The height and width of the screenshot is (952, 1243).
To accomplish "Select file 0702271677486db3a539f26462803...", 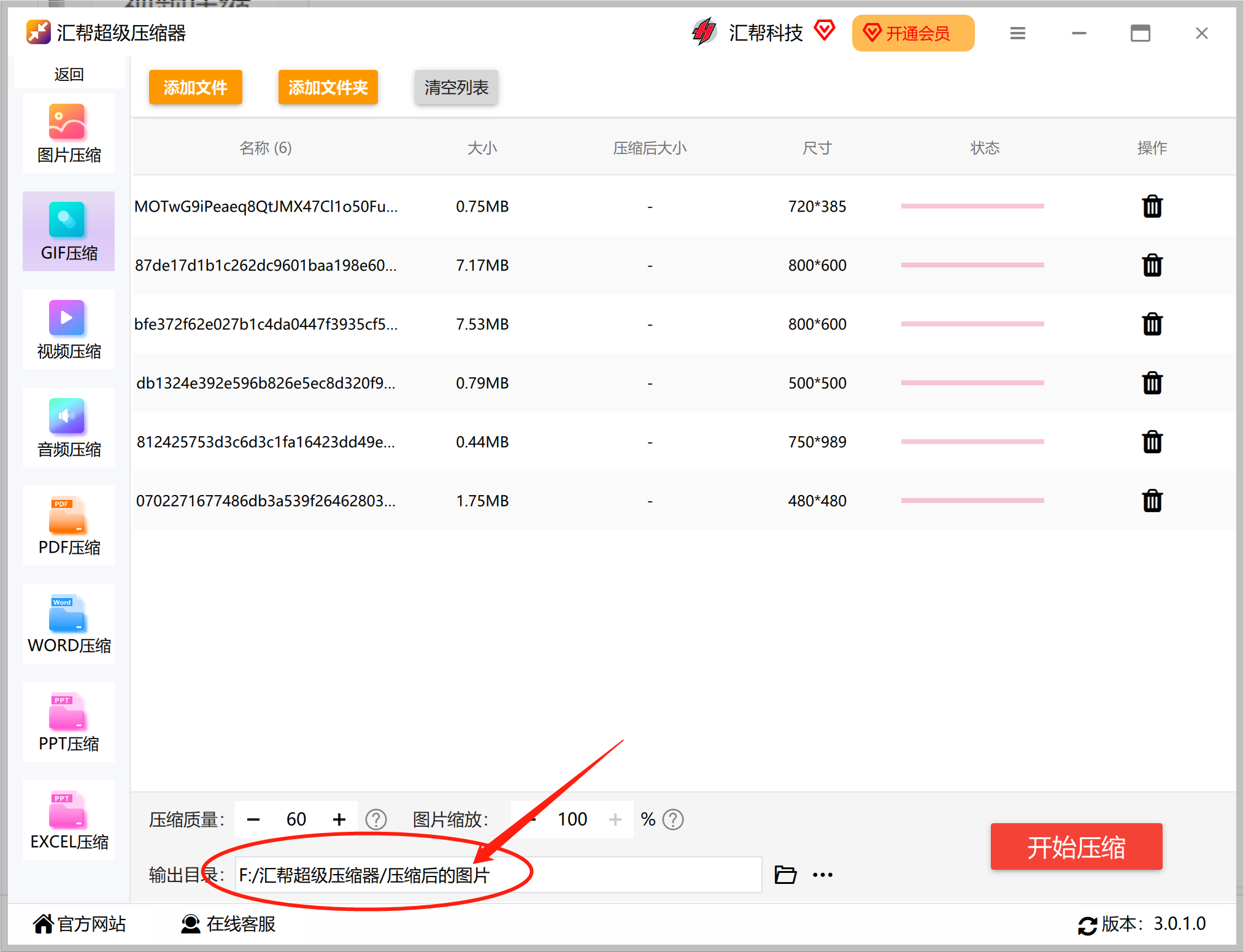I will [266, 501].
